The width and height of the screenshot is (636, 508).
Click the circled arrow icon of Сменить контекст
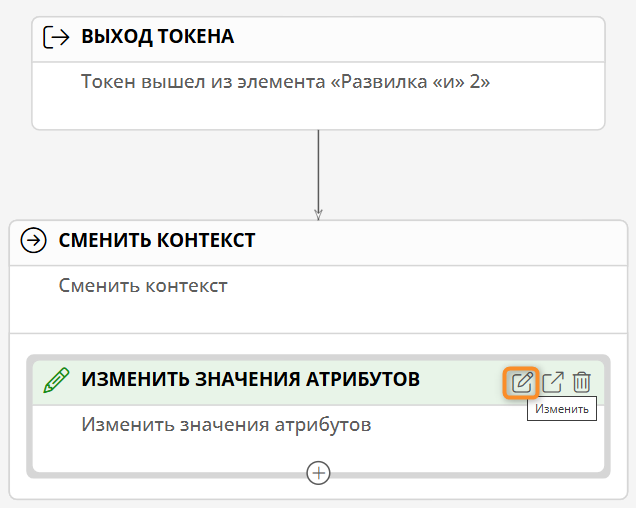click(x=34, y=240)
